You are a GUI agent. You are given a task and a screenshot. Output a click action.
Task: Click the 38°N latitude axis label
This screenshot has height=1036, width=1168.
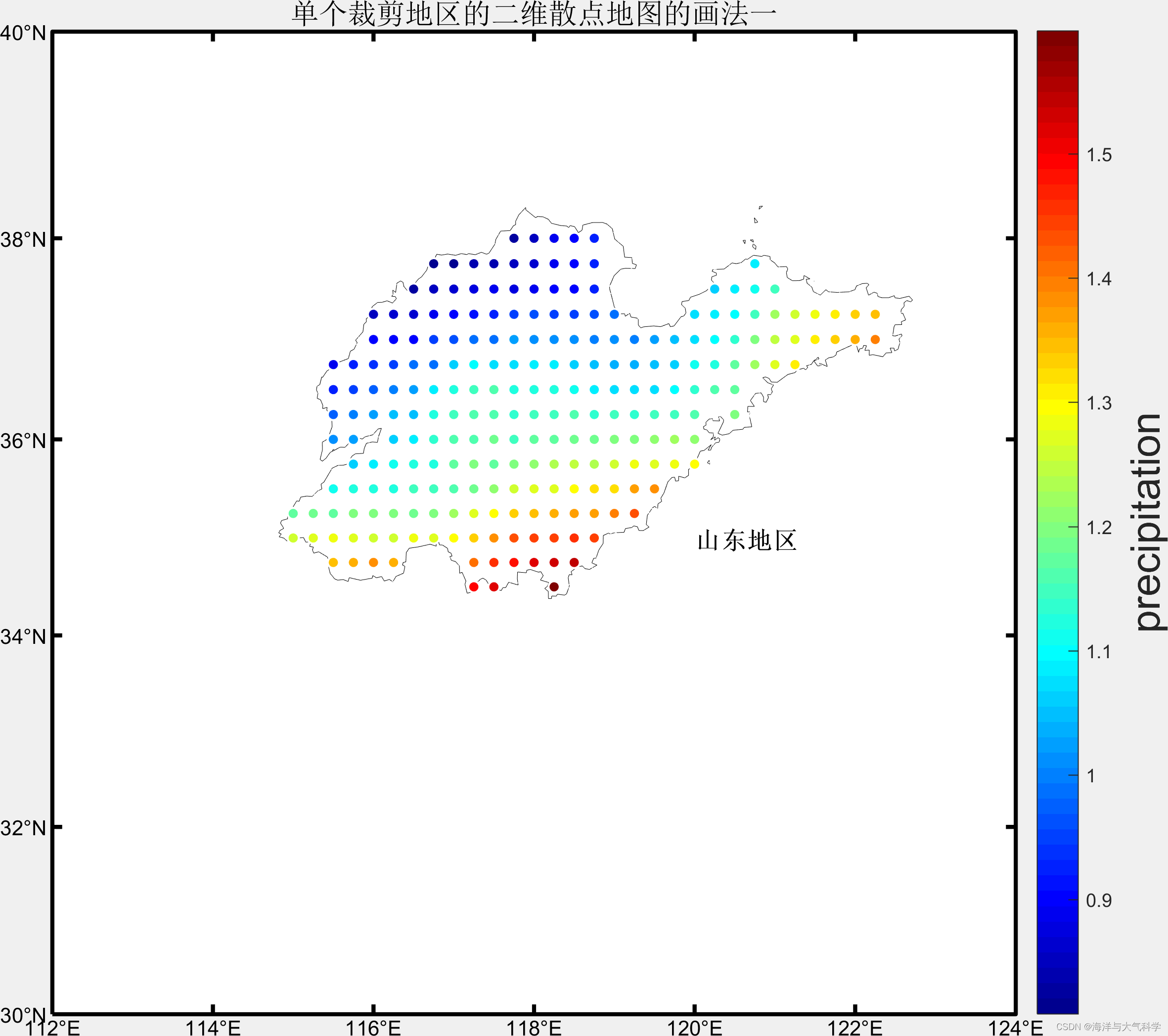[x=23, y=239]
